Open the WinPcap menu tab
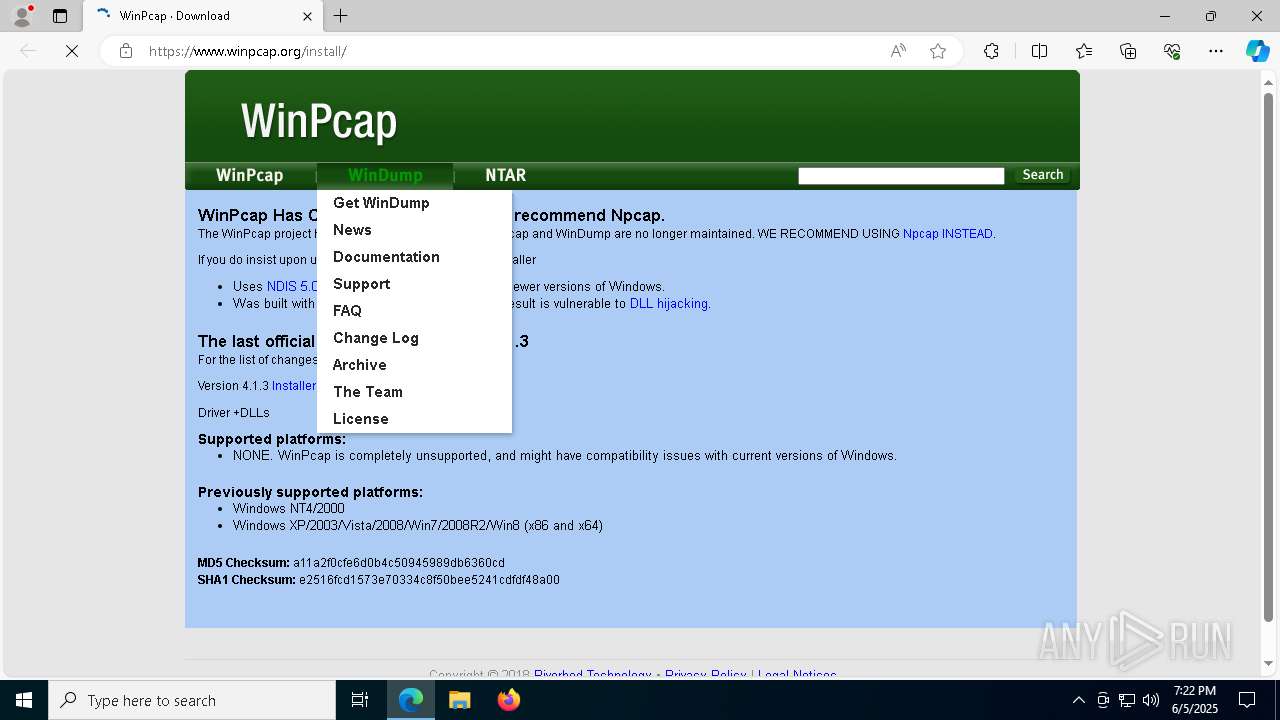The image size is (1280, 720). pyautogui.click(x=250, y=175)
